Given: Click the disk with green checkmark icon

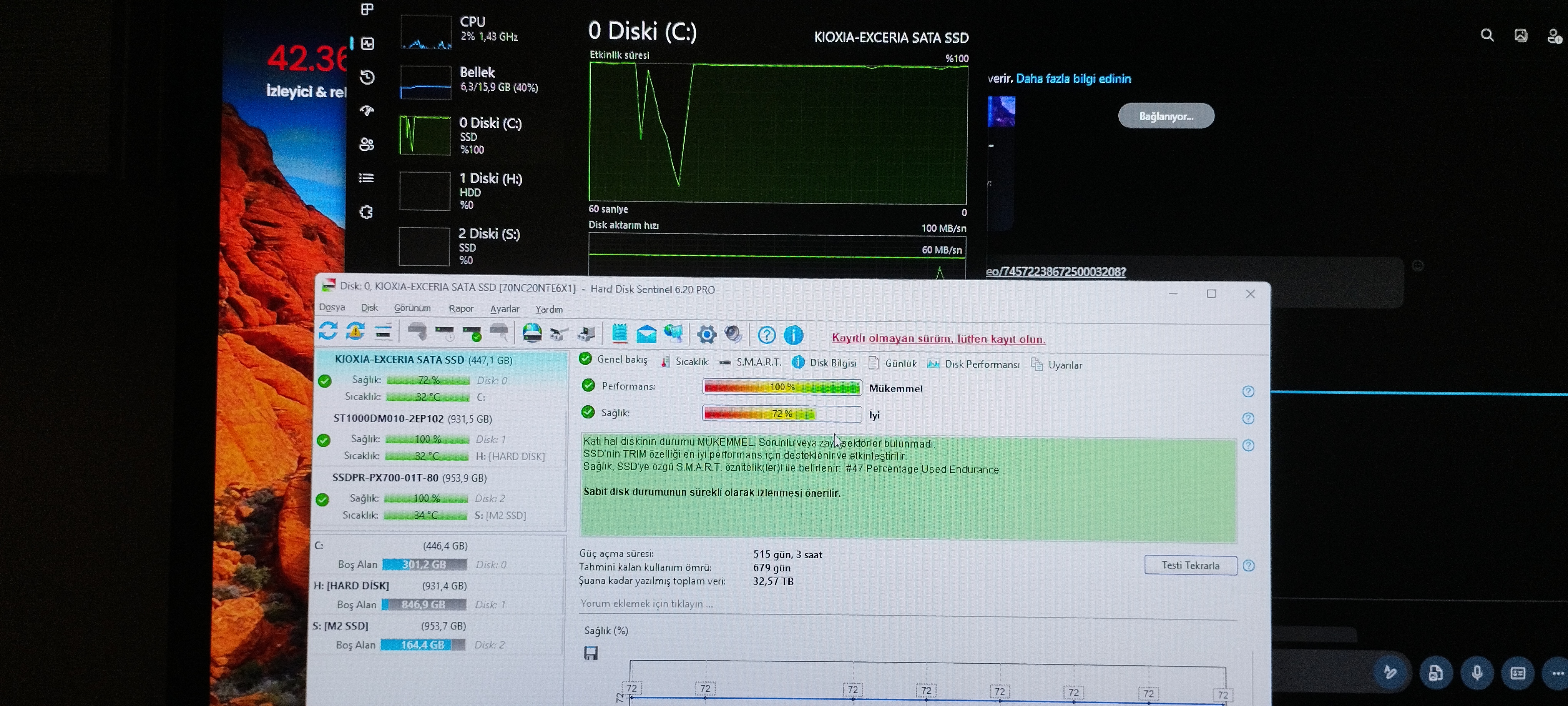Looking at the screenshot, I should click(x=472, y=333).
